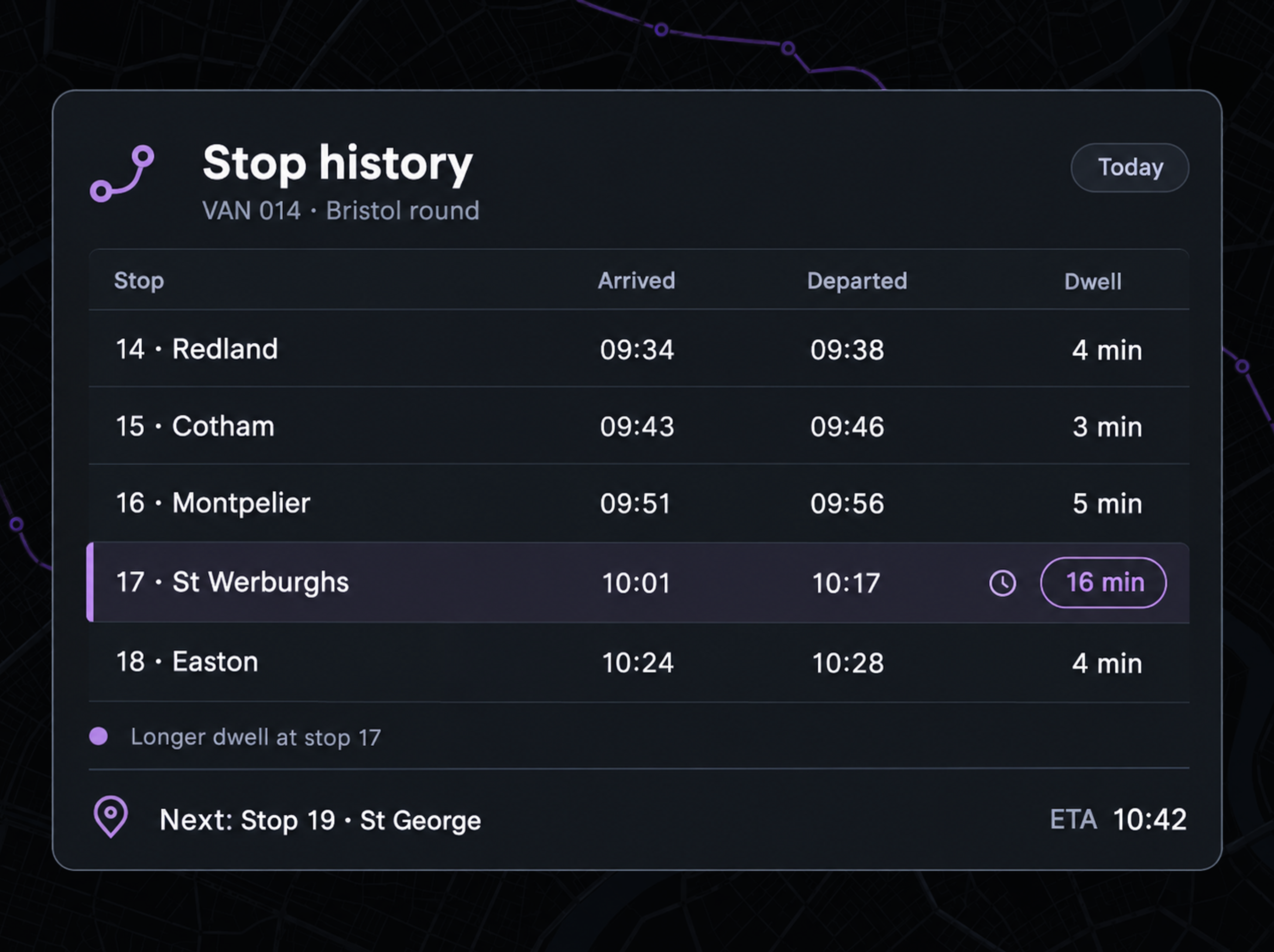1274x952 pixels.
Task: Click the Longer dwell at stop 17 note
Action: coord(256,737)
